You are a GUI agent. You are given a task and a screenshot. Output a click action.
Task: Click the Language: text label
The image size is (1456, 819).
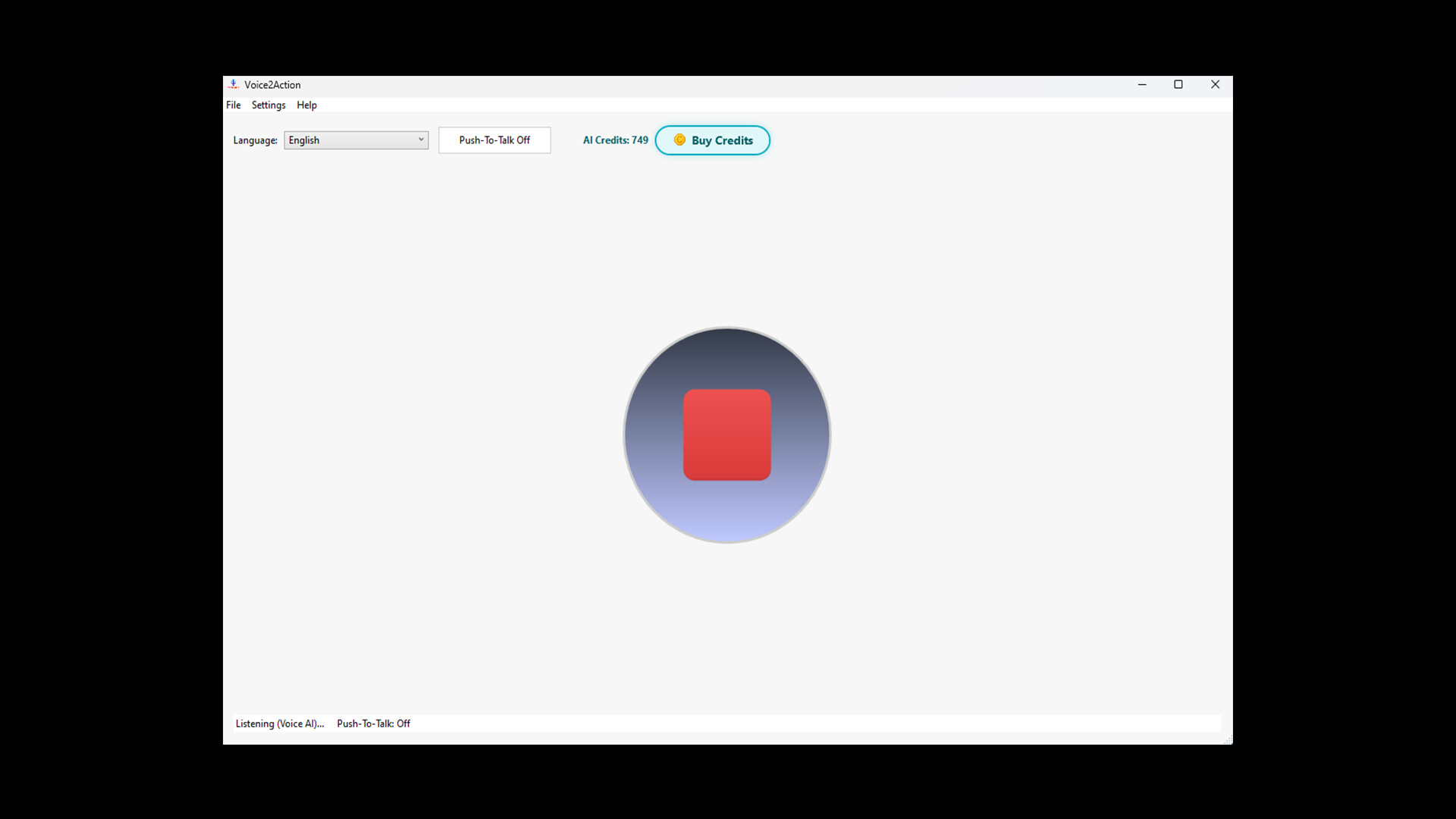pyautogui.click(x=255, y=140)
